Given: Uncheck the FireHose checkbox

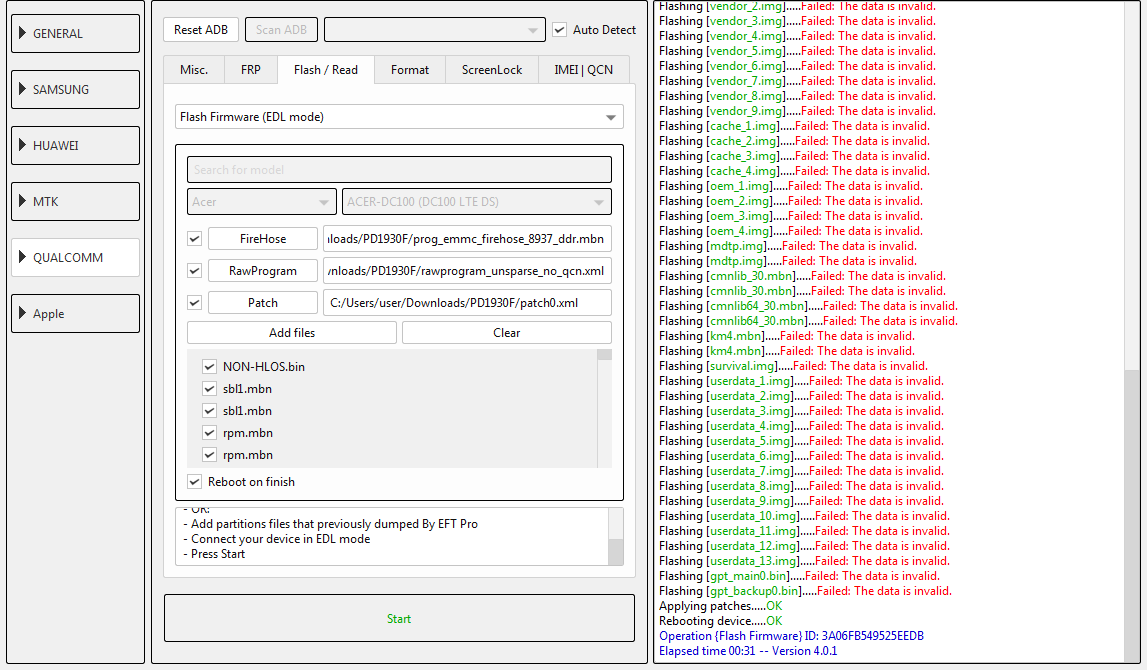Looking at the screenshot, I should click(x=194, y=238).
